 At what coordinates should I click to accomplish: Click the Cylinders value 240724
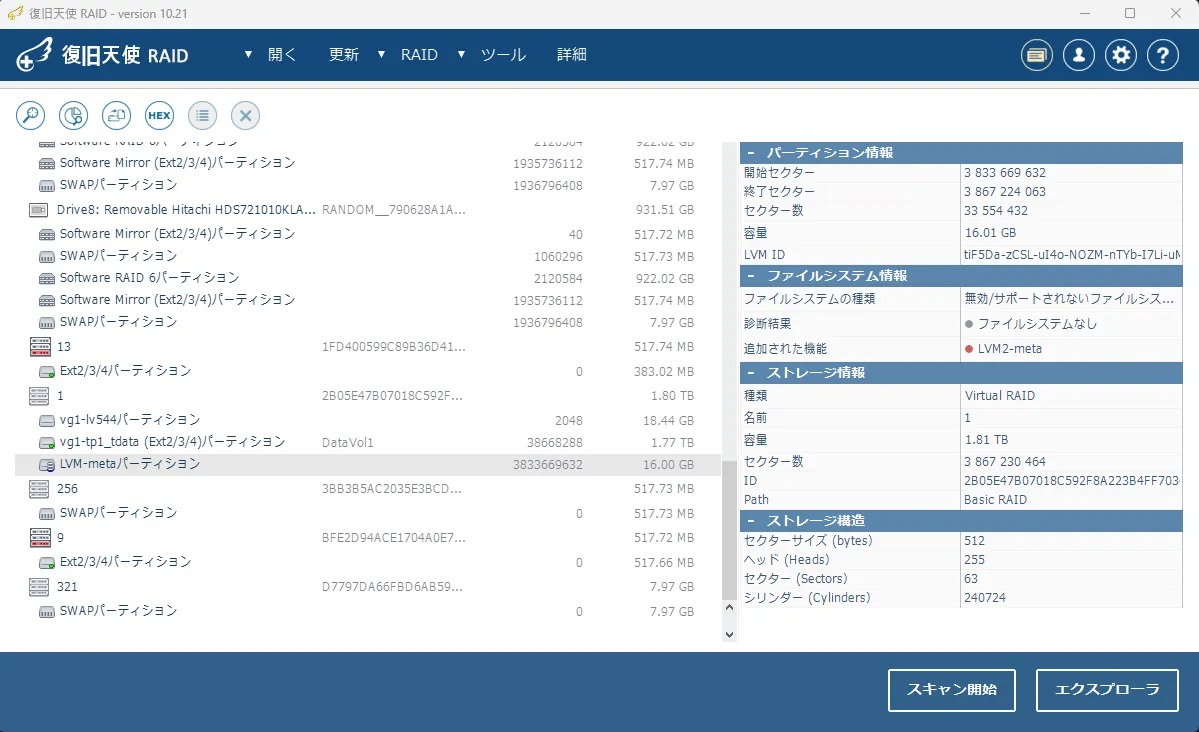point(985,597)
